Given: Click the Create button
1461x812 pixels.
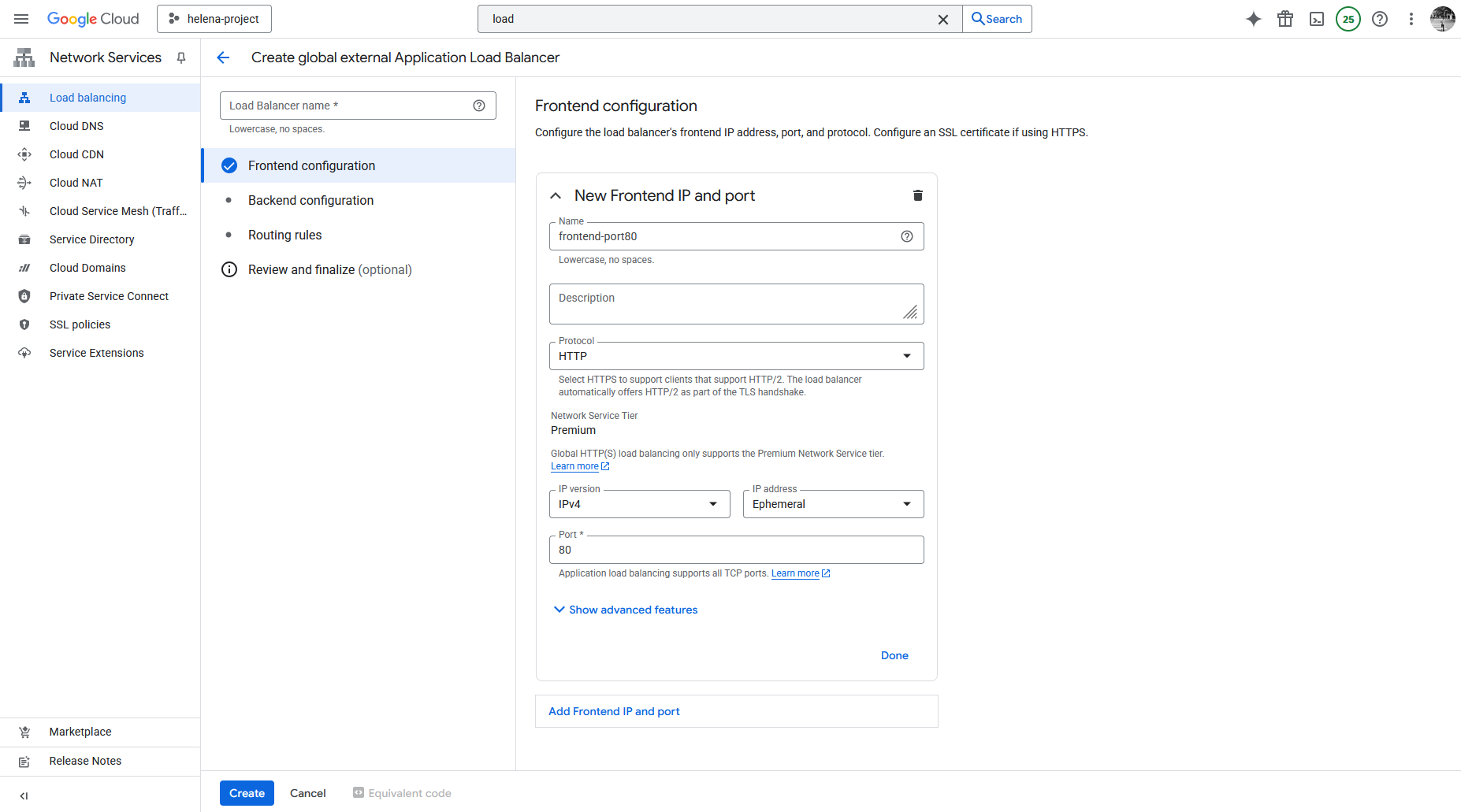Looking at the screenshot, I should (247, 793).
